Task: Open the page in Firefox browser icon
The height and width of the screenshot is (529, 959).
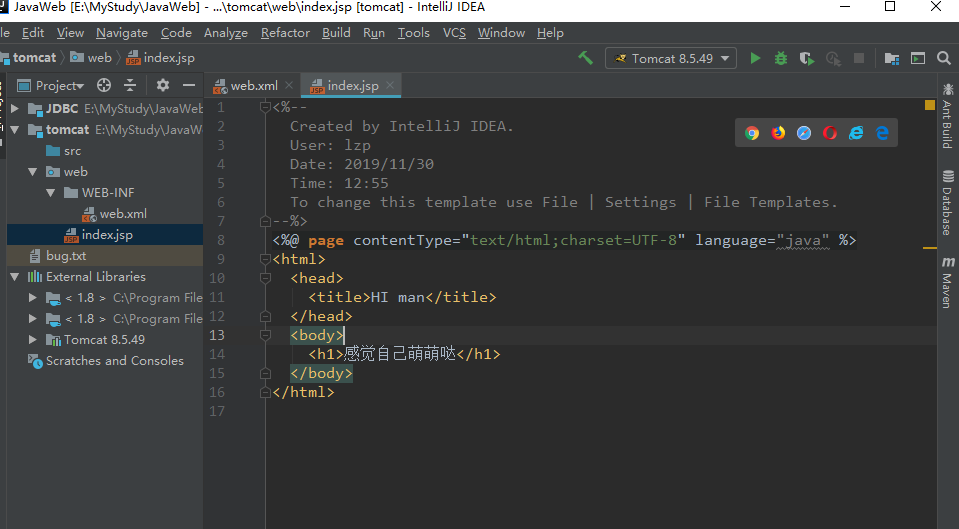Action: pyautogui.click(x=778, y=133)
